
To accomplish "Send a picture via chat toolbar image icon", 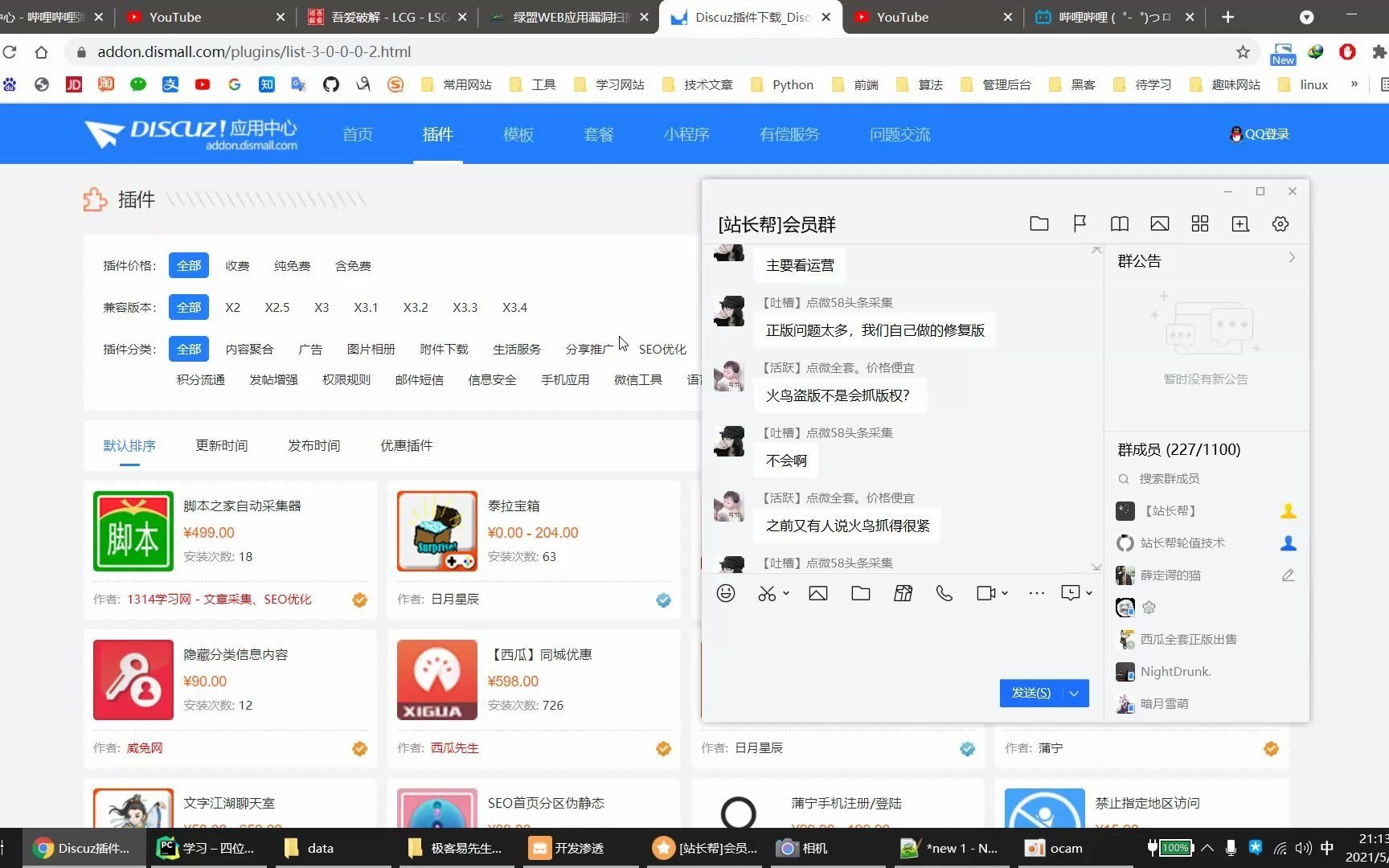I will click(818, 593).
